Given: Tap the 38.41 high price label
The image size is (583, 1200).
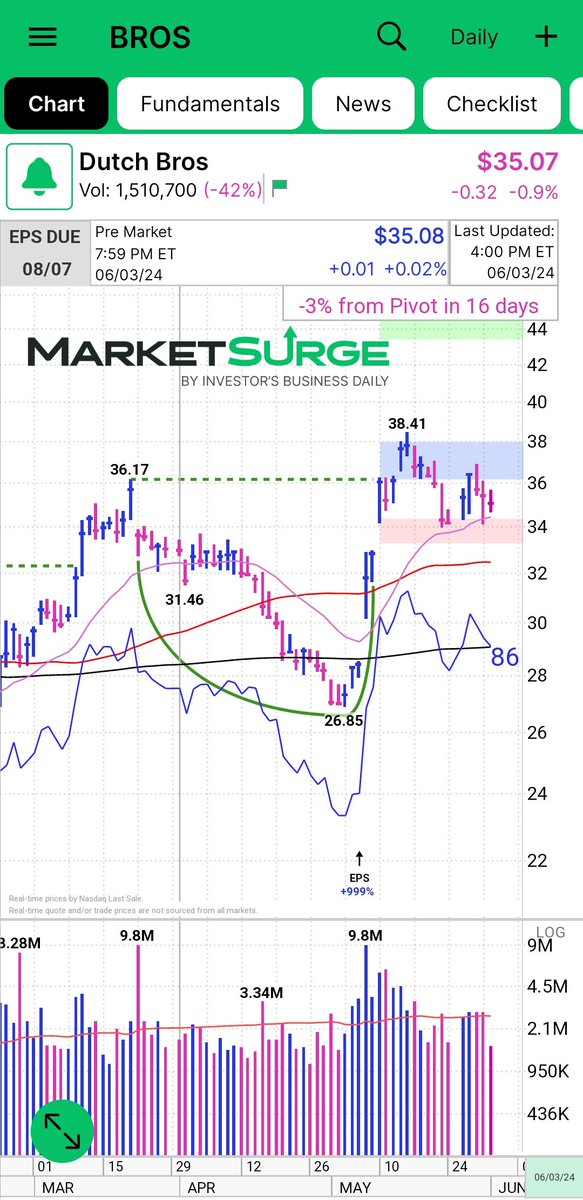Looking at the screenshot, I should click(x=409, y=422).
